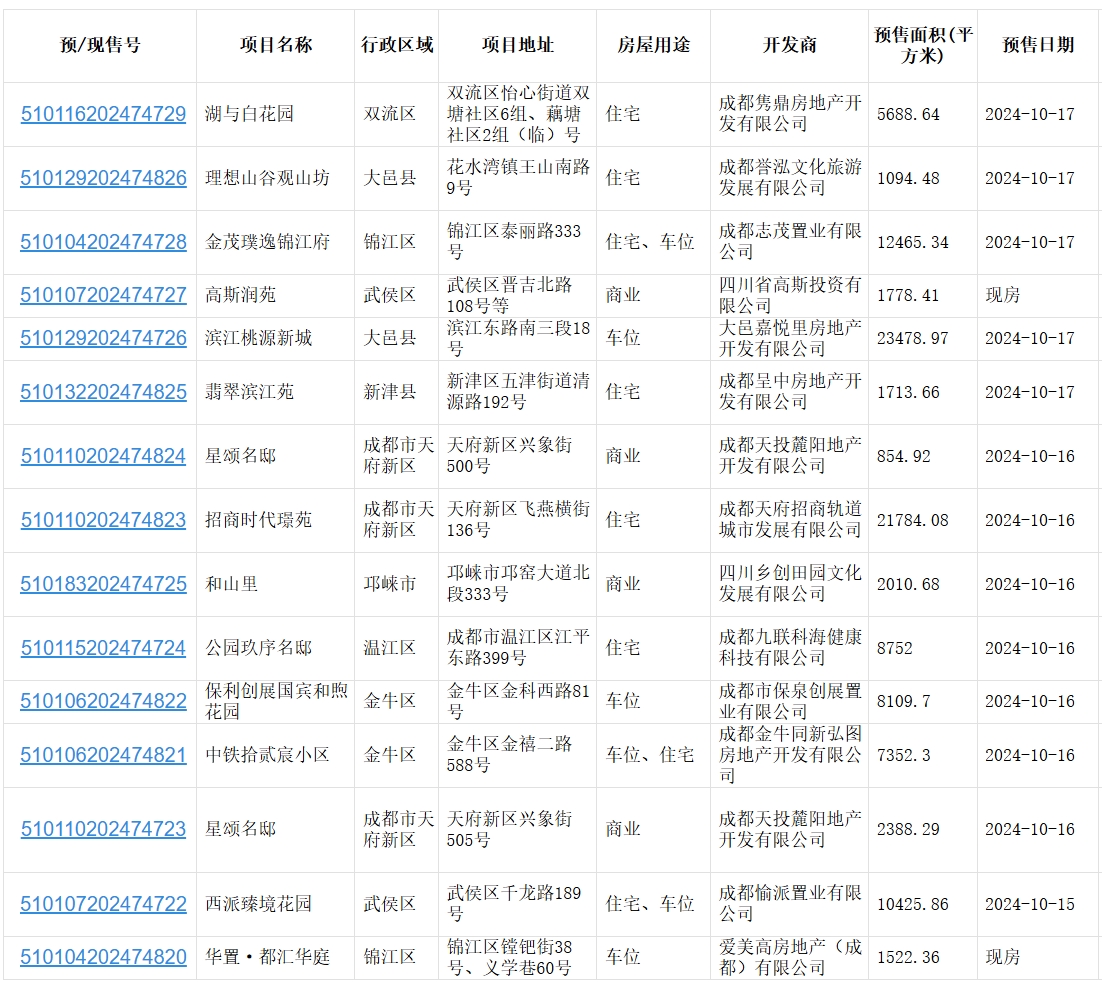Click developer 成都隽鼎房地产开发有限公司
This screenshot has width=1102, height=982.
click(790, 114)
